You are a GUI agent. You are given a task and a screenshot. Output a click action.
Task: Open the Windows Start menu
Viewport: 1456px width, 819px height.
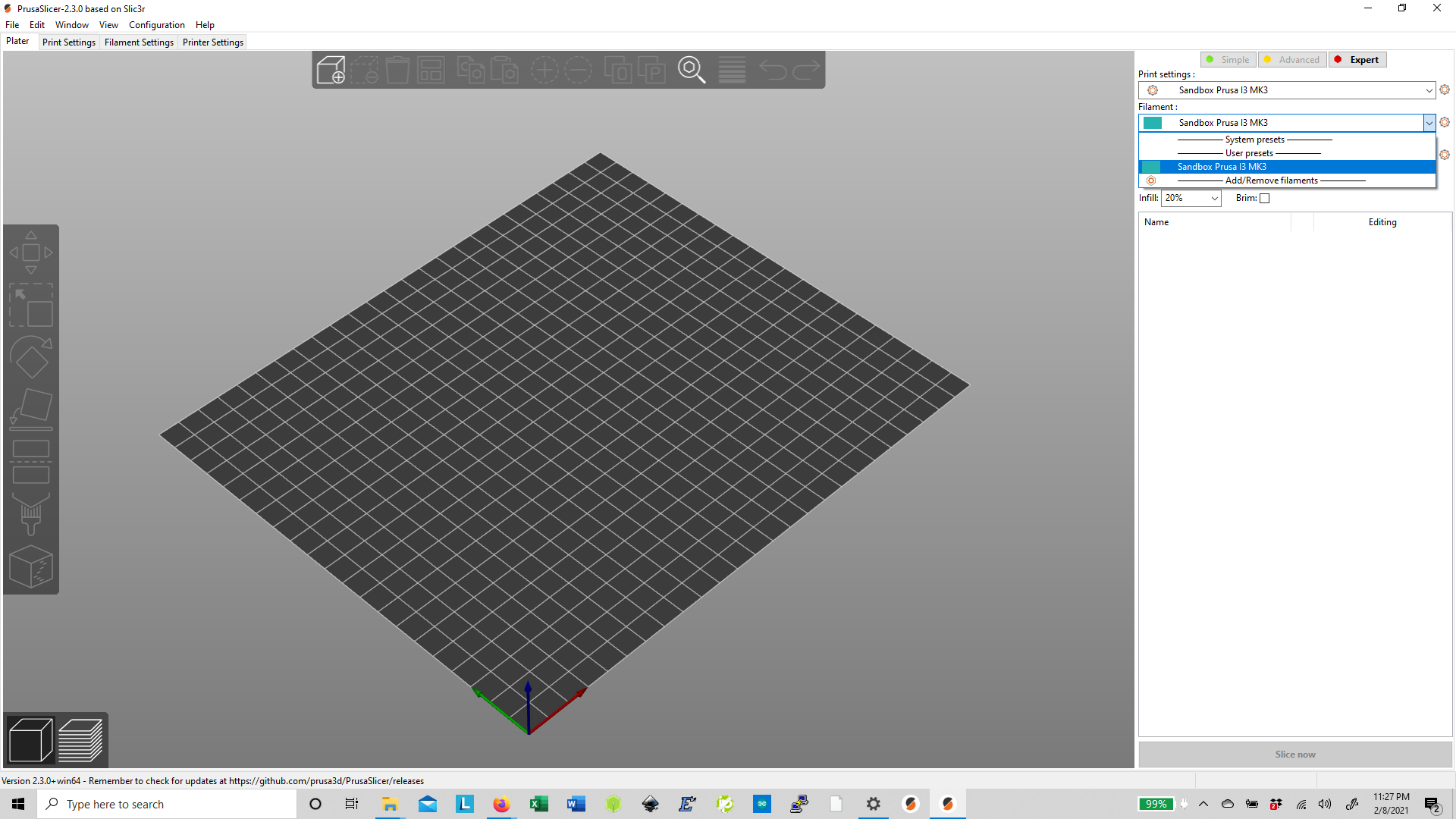pyautogui.click(x=18, y=804)
